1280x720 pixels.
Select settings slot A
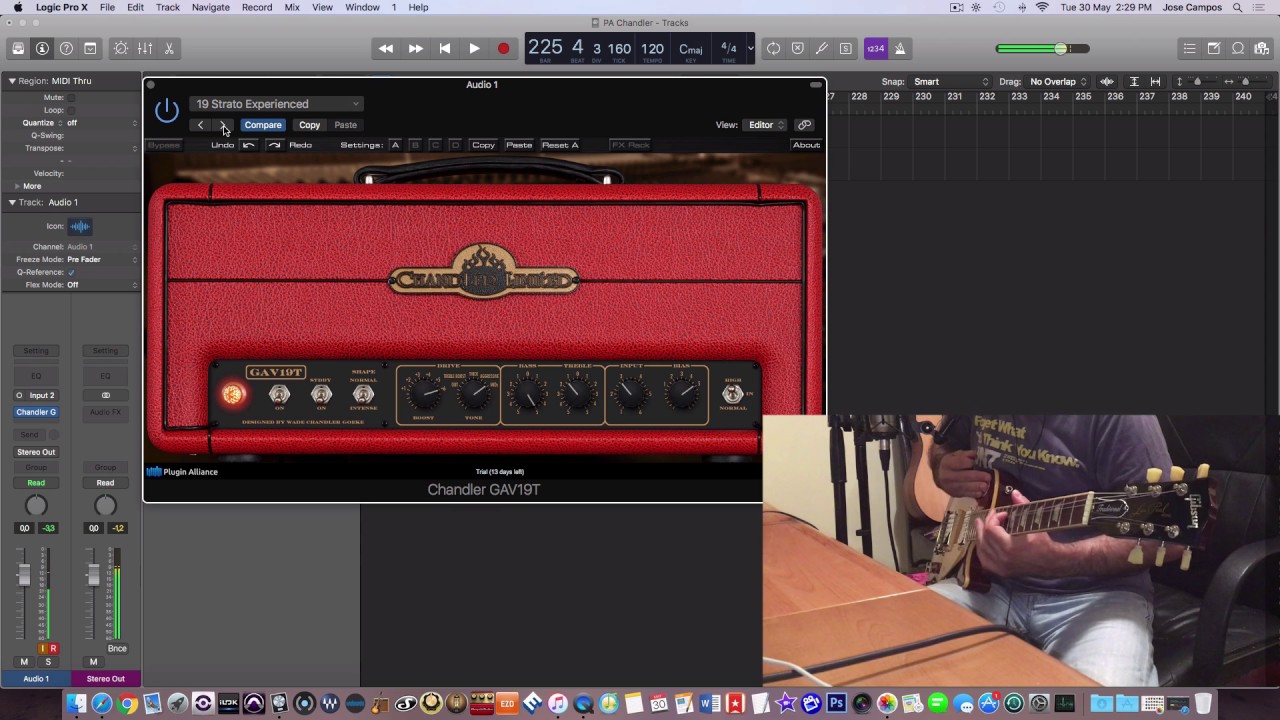click(395, 145)
